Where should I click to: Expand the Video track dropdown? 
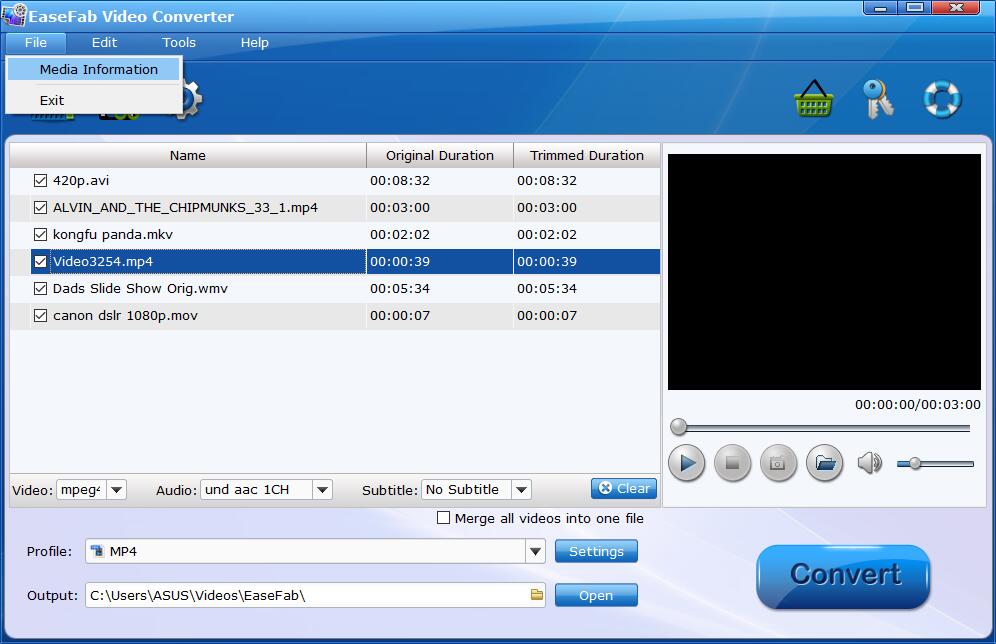click(116, 490)
